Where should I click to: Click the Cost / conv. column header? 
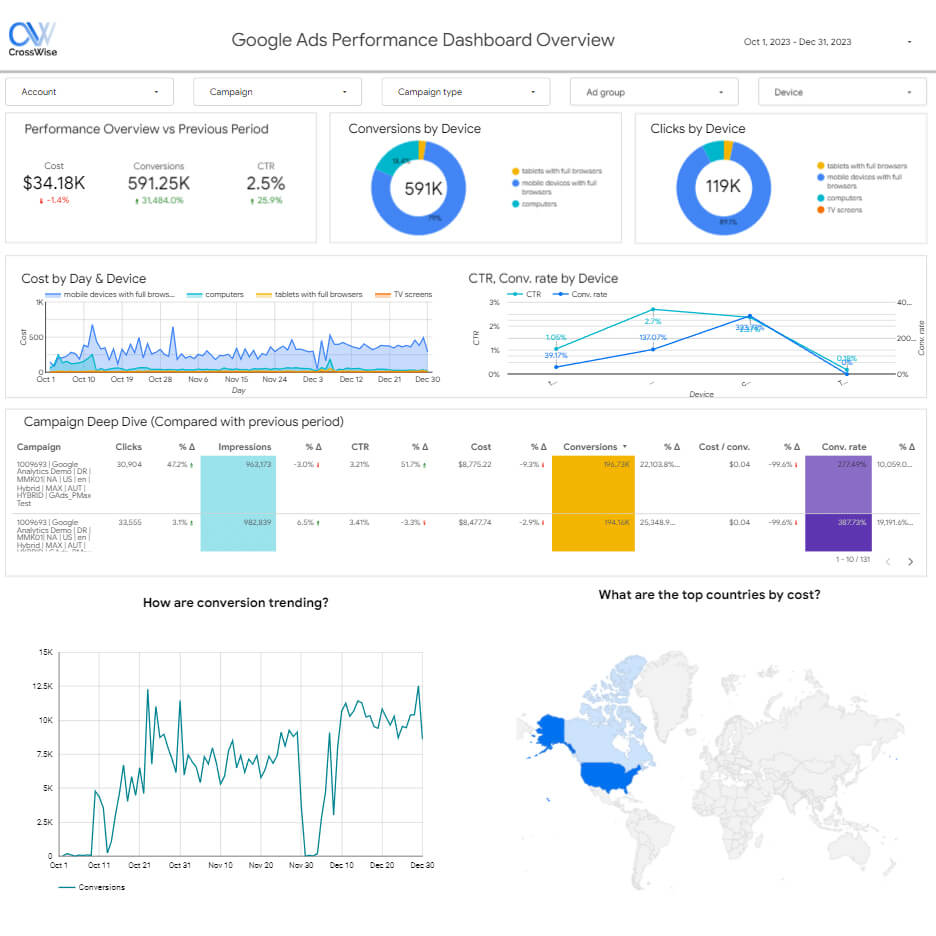[725, 447]
